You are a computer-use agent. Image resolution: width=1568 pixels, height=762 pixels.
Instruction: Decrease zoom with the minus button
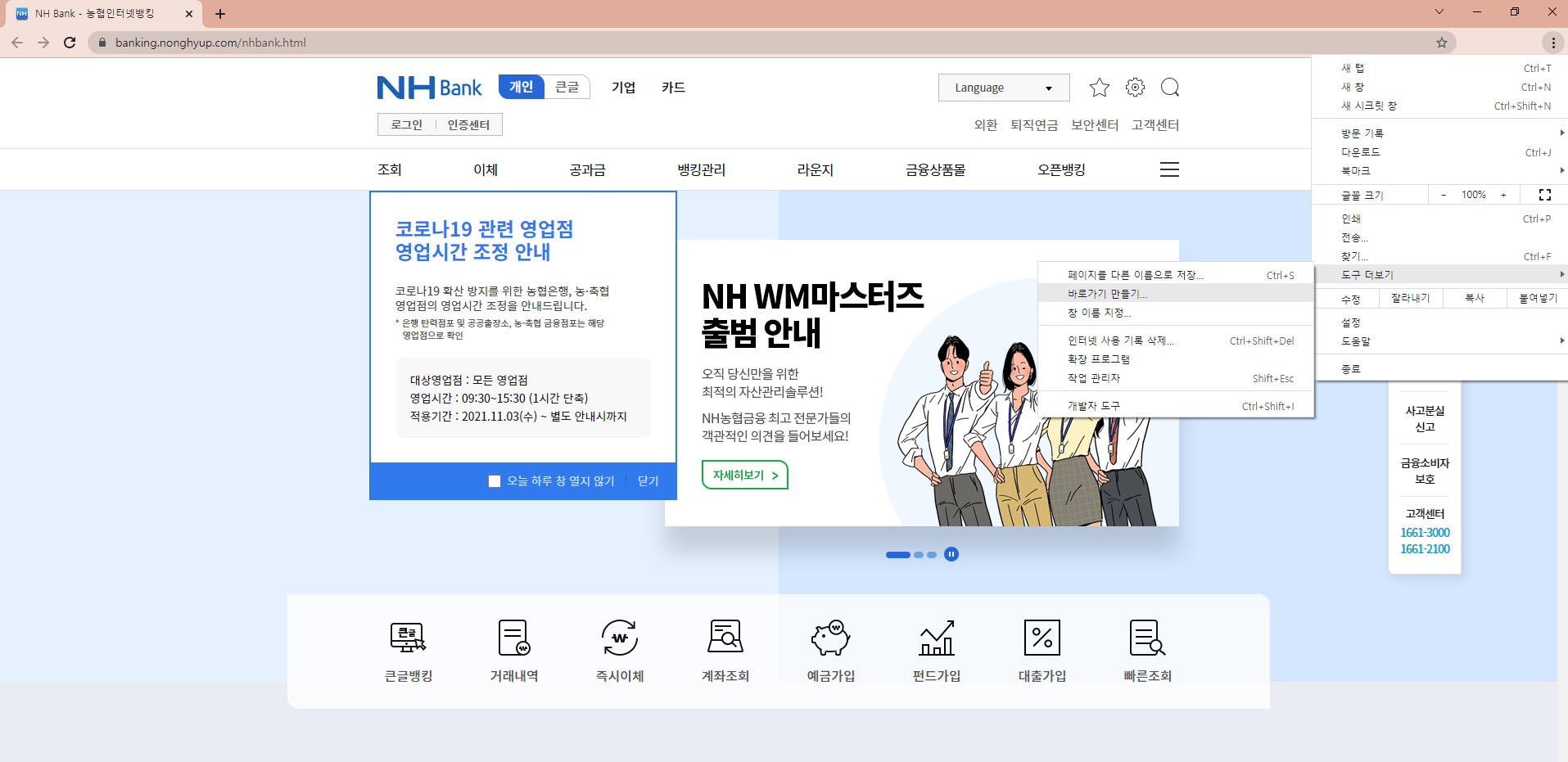pyautogui.click(x=1444, y=195)
